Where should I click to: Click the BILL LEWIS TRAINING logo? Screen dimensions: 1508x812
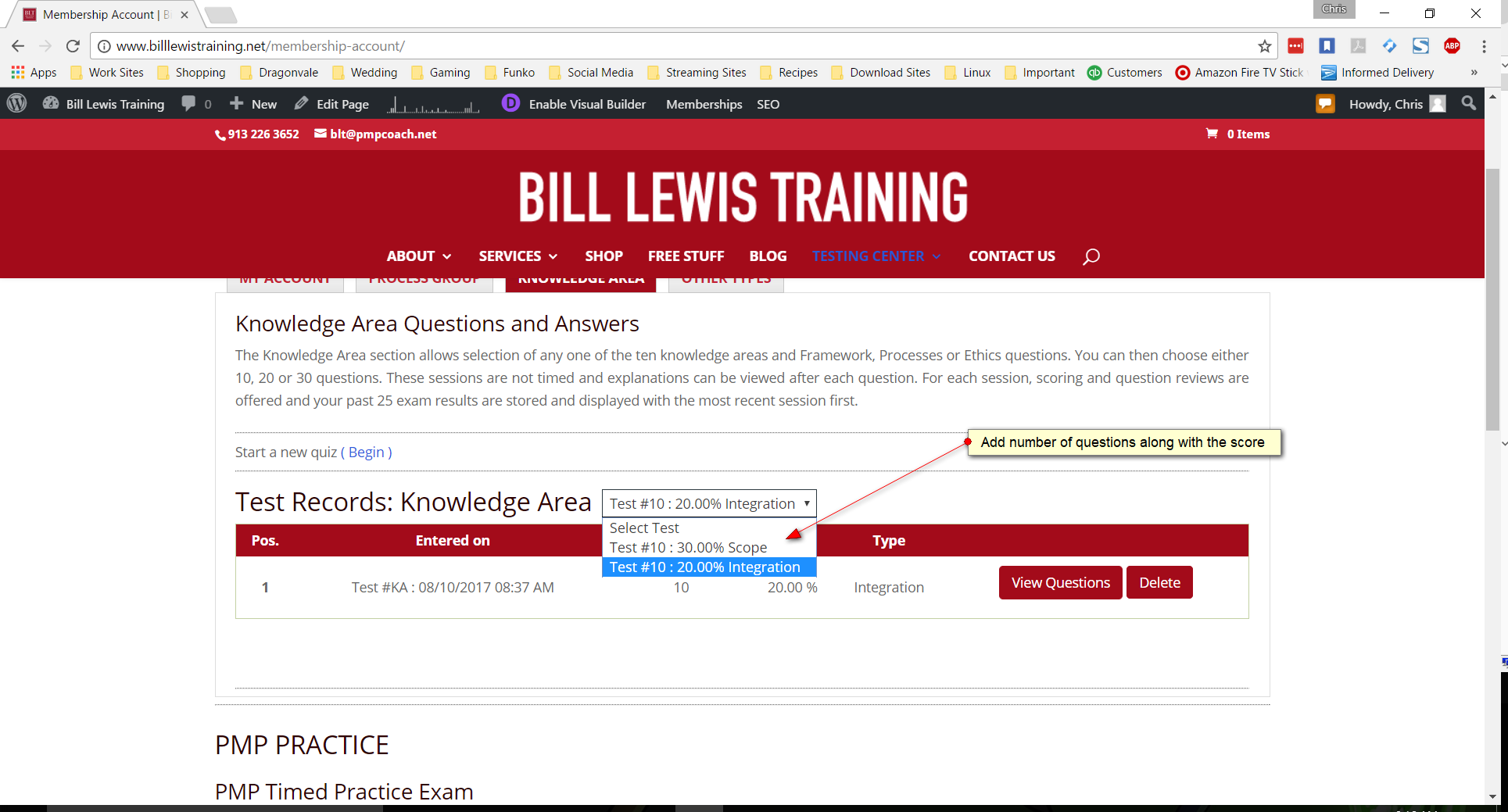click(743, 196)
